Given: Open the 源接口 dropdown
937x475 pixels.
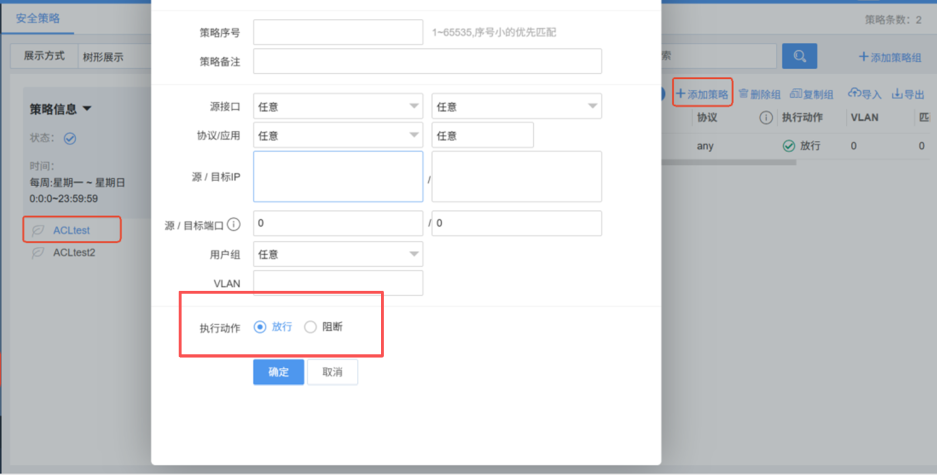Looking at the screenshot, I should [x=338, y=106].
